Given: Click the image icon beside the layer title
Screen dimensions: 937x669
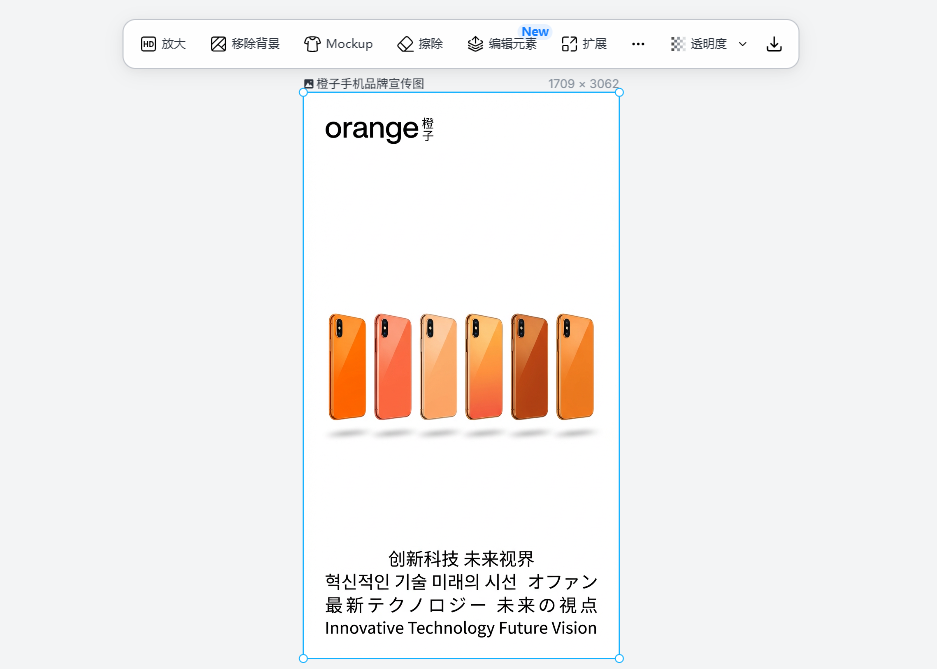Looking at the screenshot, I should click(x=308, y=84).
